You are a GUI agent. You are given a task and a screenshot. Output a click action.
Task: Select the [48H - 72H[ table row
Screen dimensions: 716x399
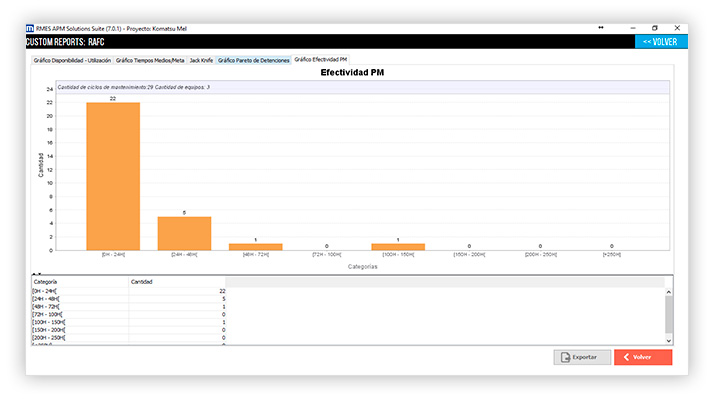pos(129,306)
